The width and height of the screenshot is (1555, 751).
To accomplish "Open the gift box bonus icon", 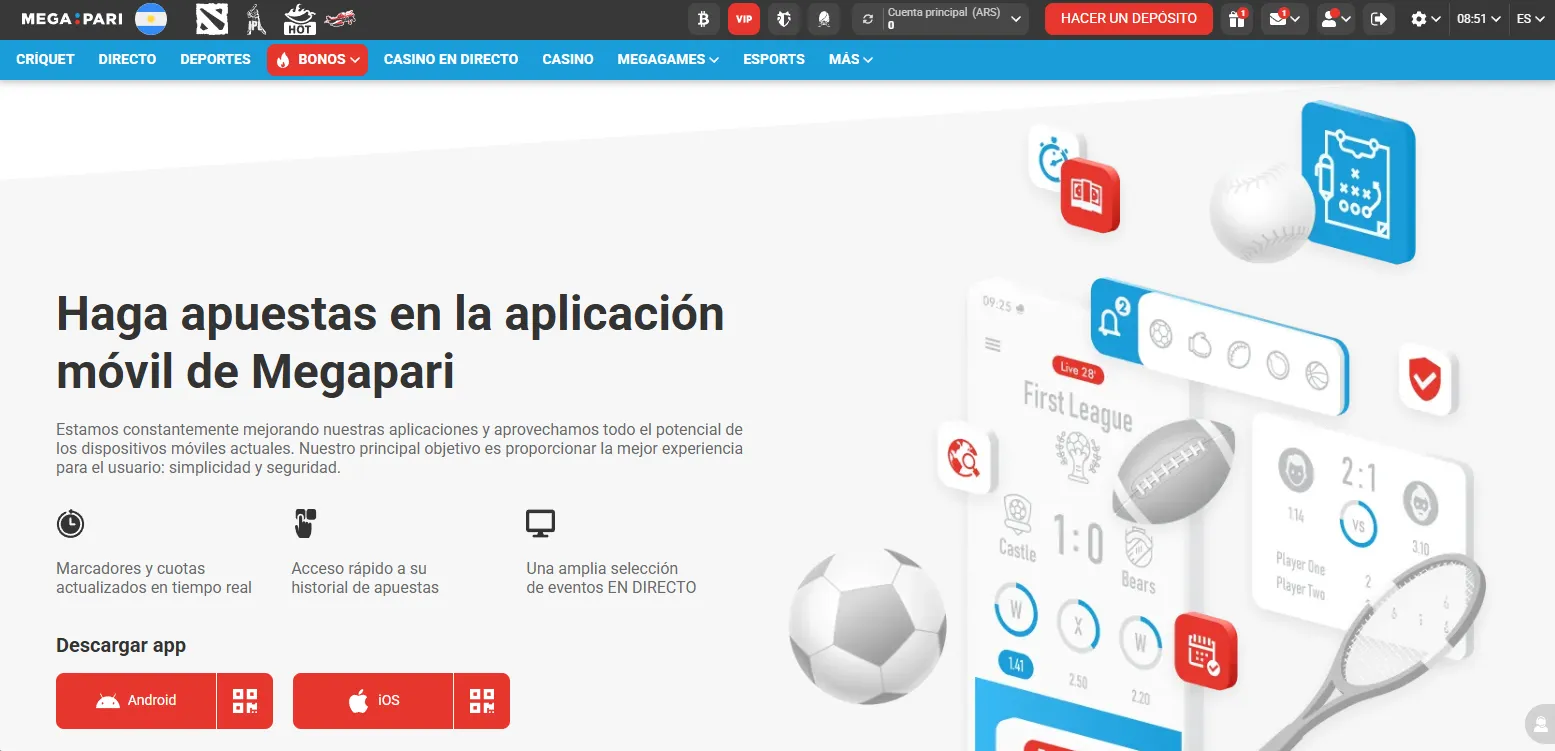I will coord(1237,19).
